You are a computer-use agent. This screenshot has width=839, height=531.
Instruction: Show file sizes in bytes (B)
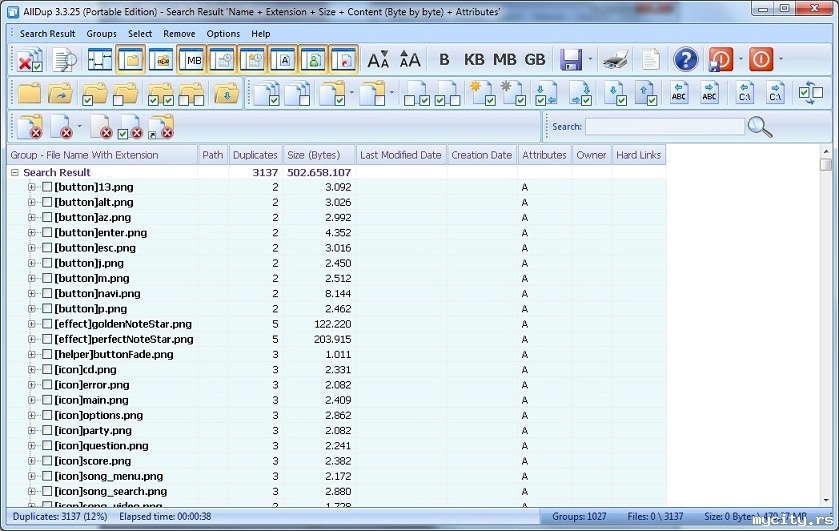coord(444,59)
